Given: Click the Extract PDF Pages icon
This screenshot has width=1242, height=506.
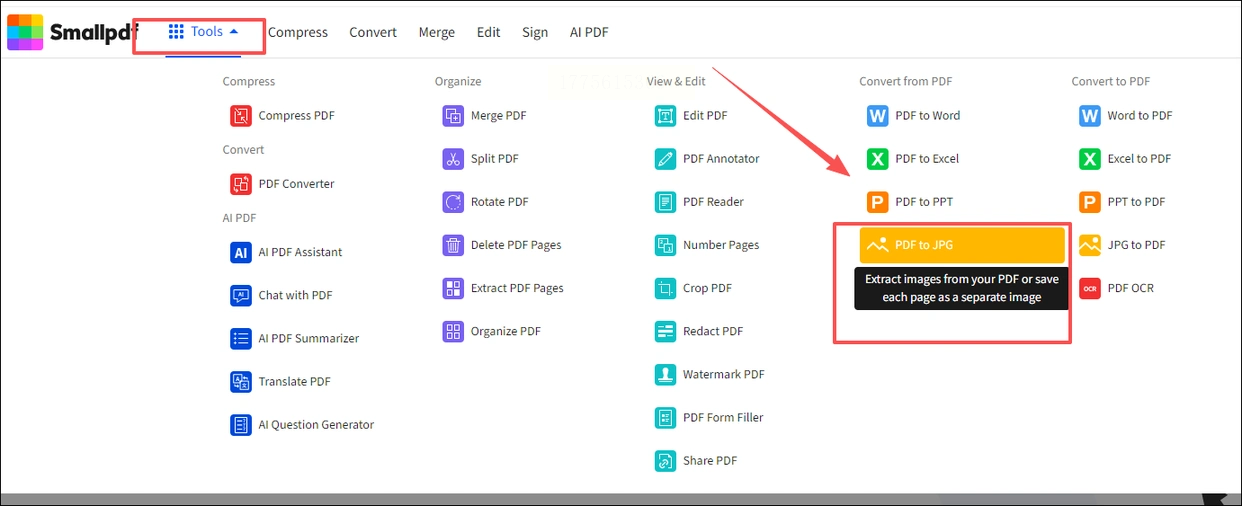Looking at the screenshot, I should [x=453, y=288].
